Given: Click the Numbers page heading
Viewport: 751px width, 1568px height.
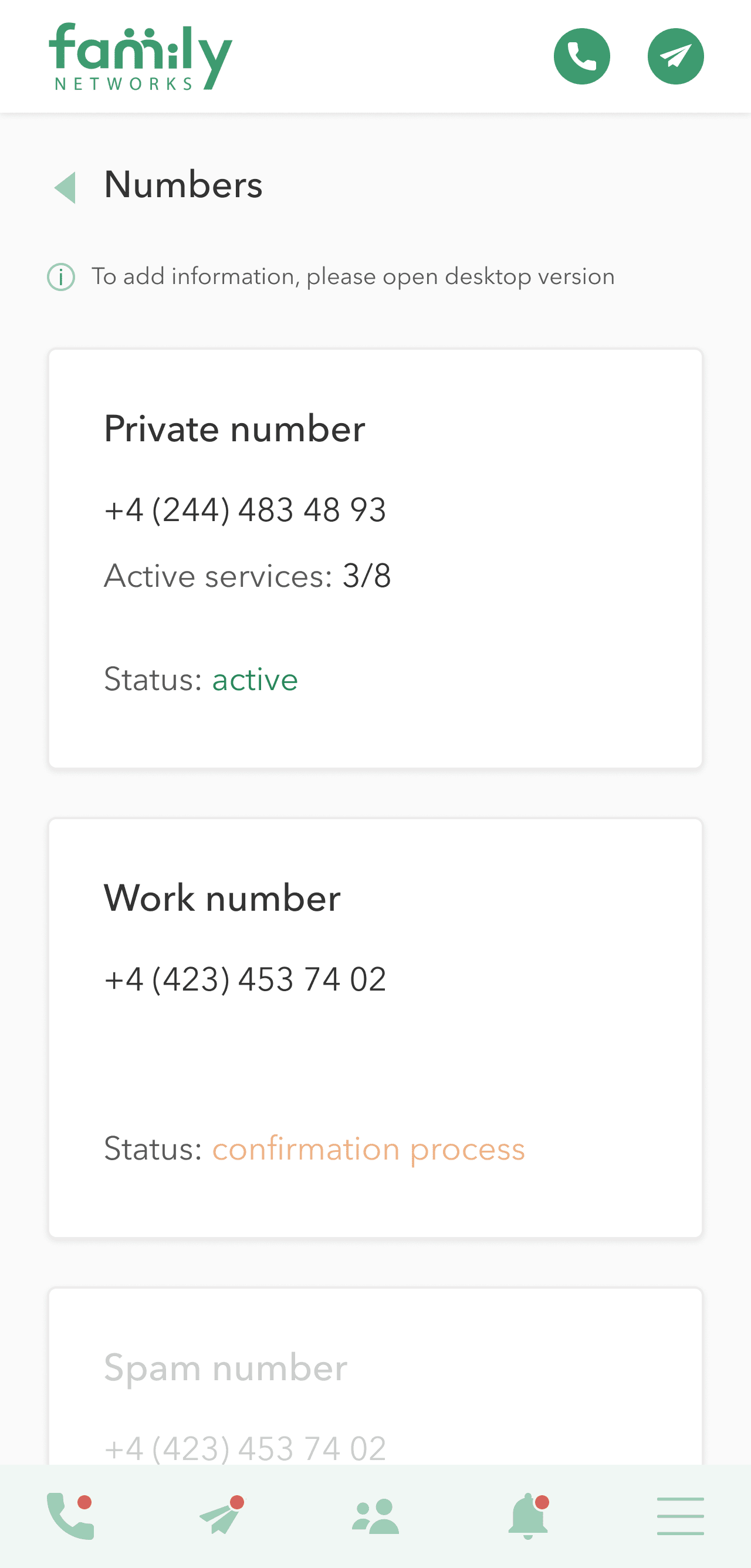Looking at the screenshot, I should coord(183,185).
